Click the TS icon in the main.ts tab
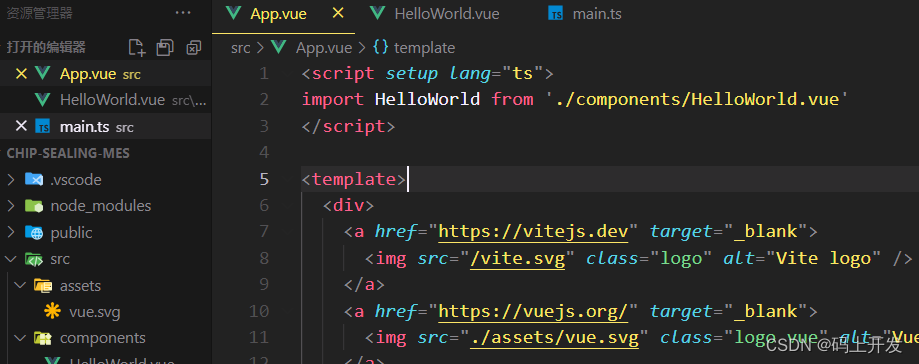The width and height of the screenshot is (919, 364). [x=555, y=13]
